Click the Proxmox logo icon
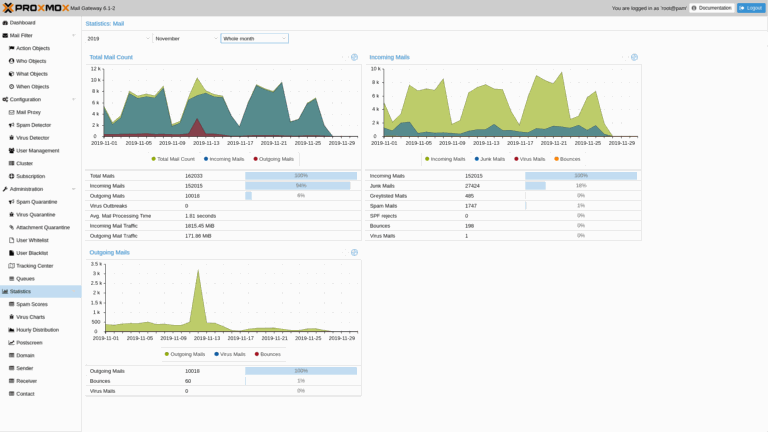Image resolution: width=768 pixels, height=432 pixels. (x=8, y=8)
